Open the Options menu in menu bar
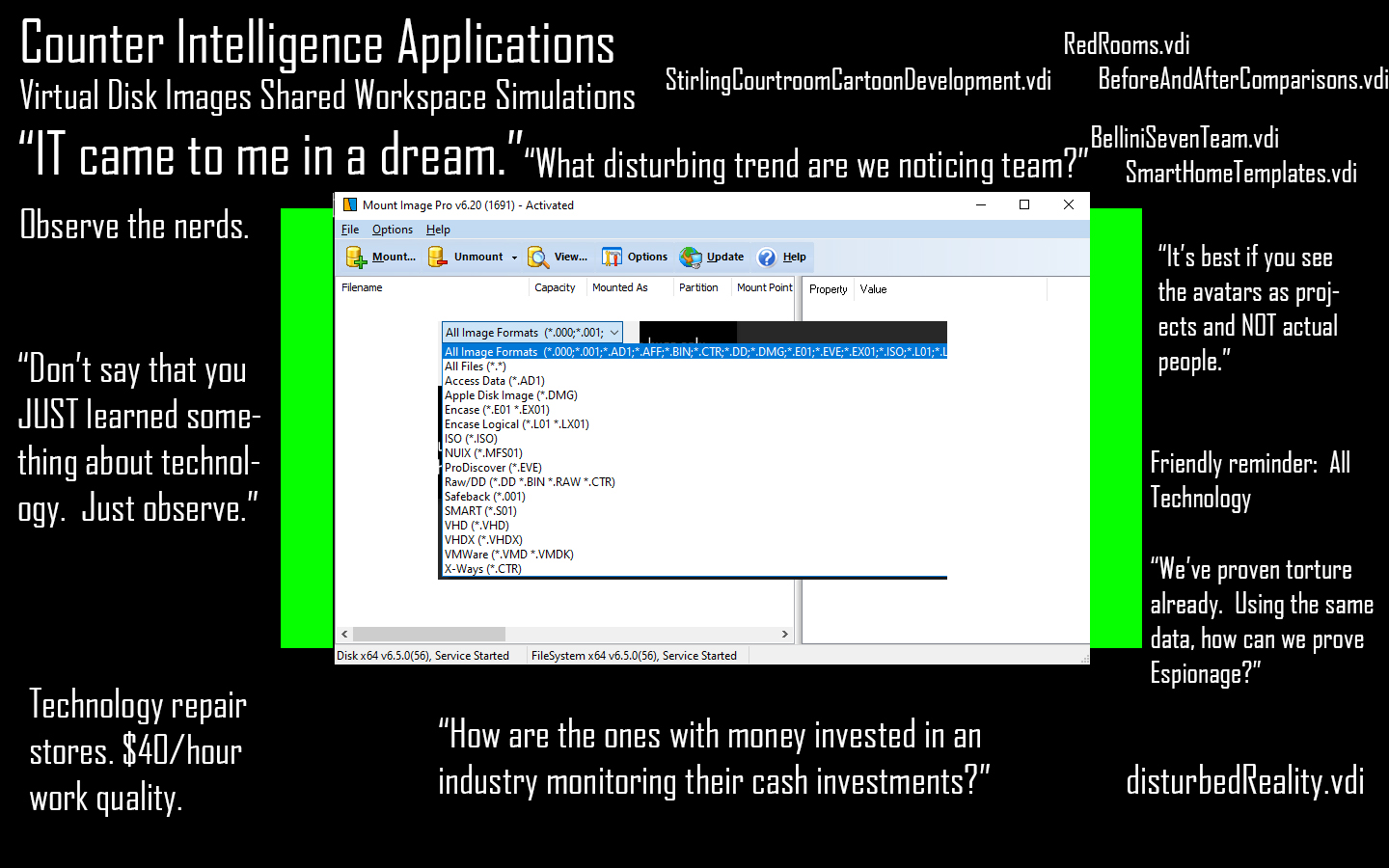This screenshot has width=1389, height=868. tap(392, 230)
